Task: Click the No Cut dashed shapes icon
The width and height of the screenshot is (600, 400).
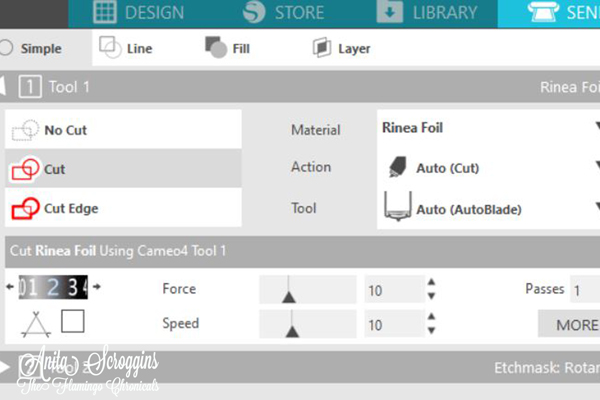Action: (x=25, y=130)
